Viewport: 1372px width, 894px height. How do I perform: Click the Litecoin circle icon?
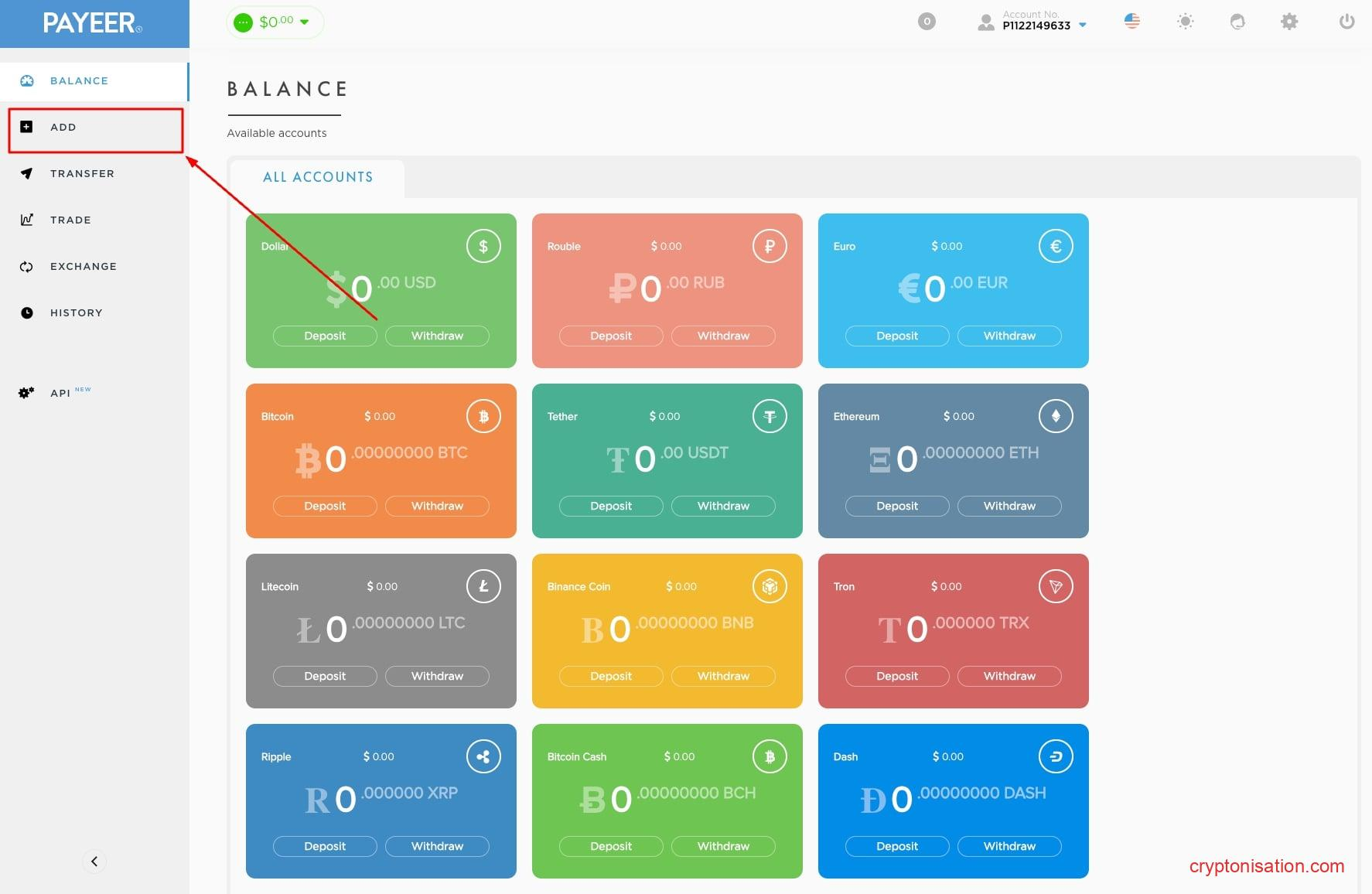tap(483, 586)
